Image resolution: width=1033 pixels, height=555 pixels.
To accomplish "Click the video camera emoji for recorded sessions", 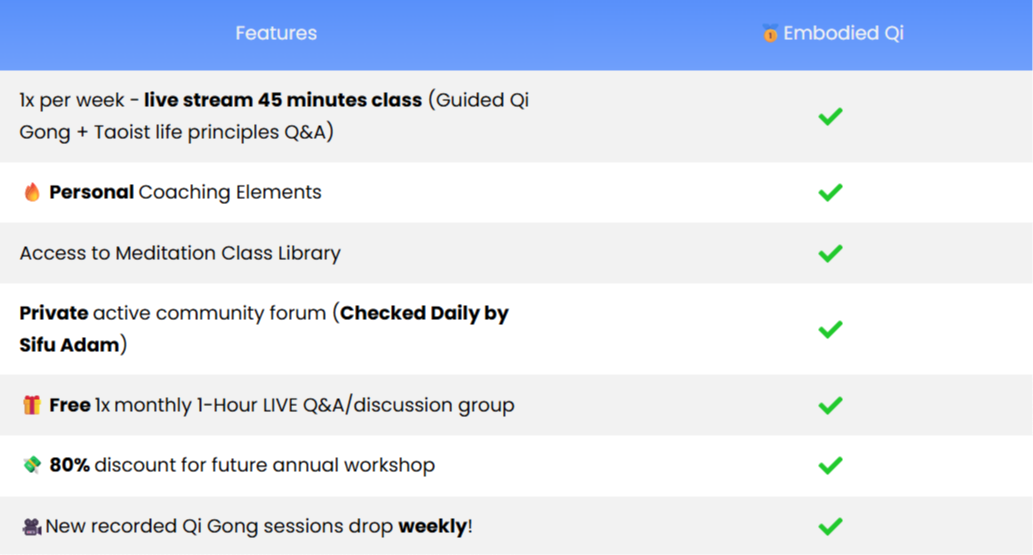I will click(32, 526).
